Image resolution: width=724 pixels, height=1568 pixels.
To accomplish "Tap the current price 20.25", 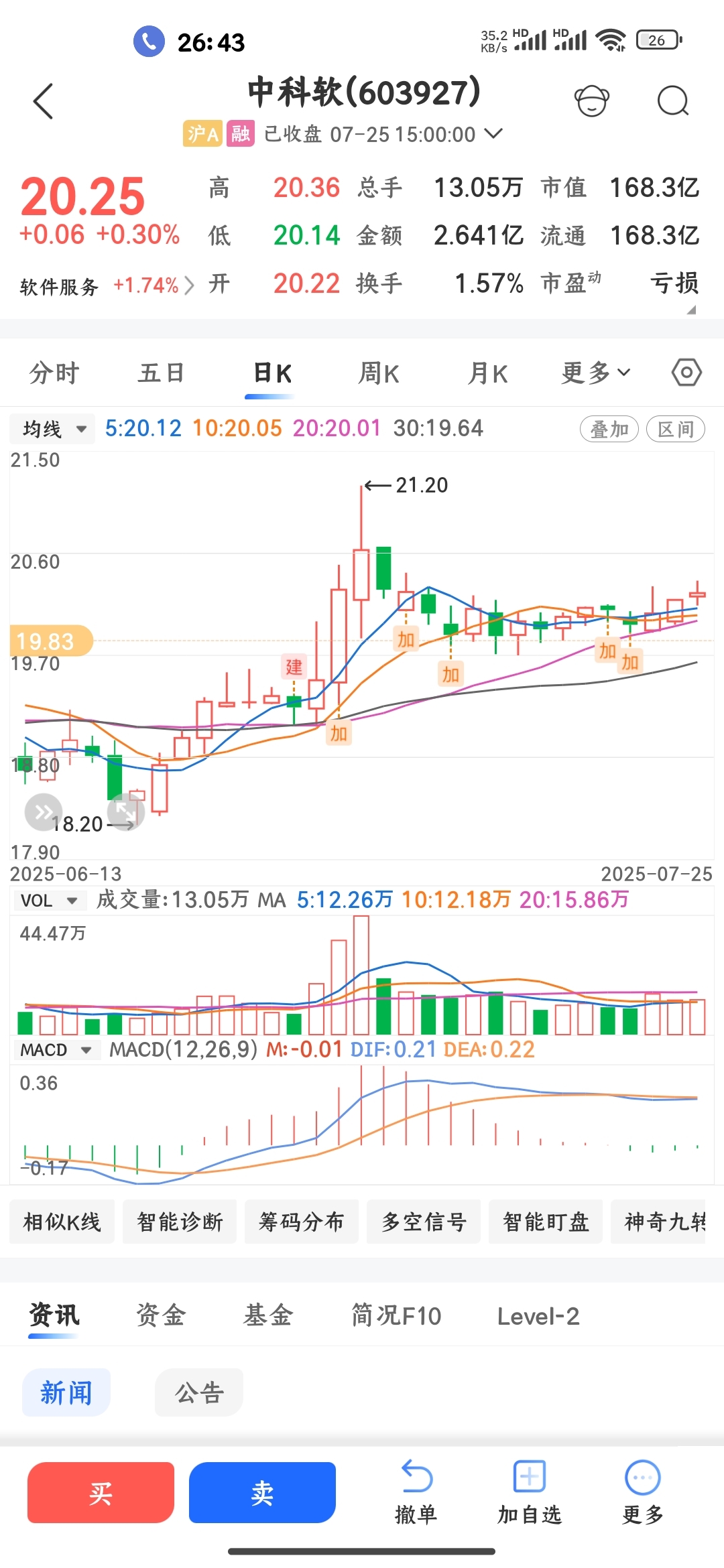I will pyautogui.click(x=82, y=196).
